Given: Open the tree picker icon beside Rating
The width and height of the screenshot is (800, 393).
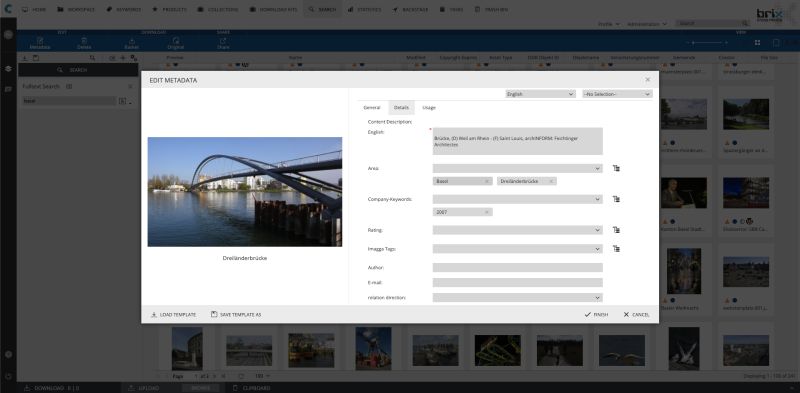Looking at the screenshot, I should tap(616, 230).
